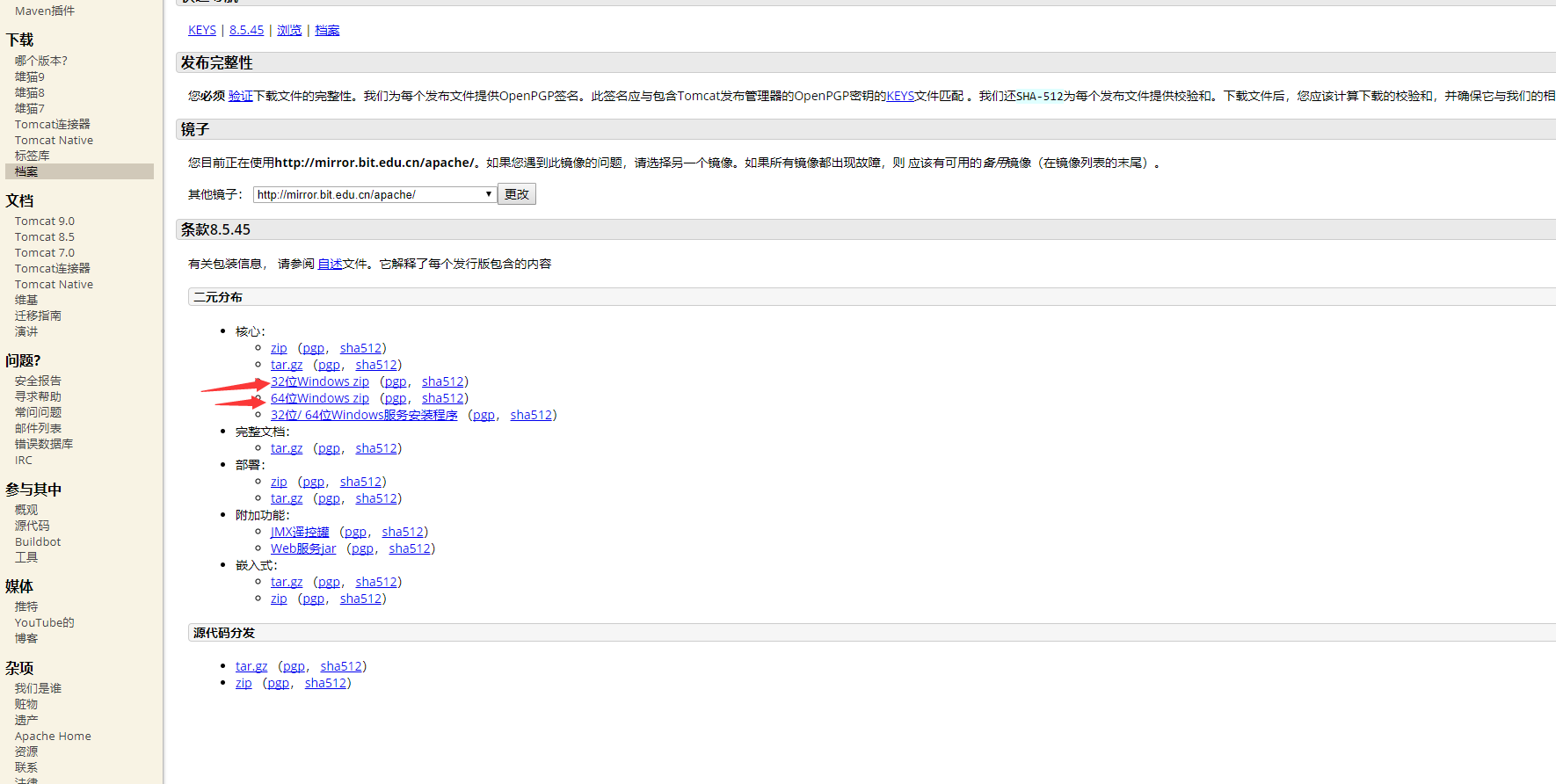The height and width of the screenshot is (784, 1556).
Task: Open 错误数据库 in the sidebar
Action: point(44,444)
